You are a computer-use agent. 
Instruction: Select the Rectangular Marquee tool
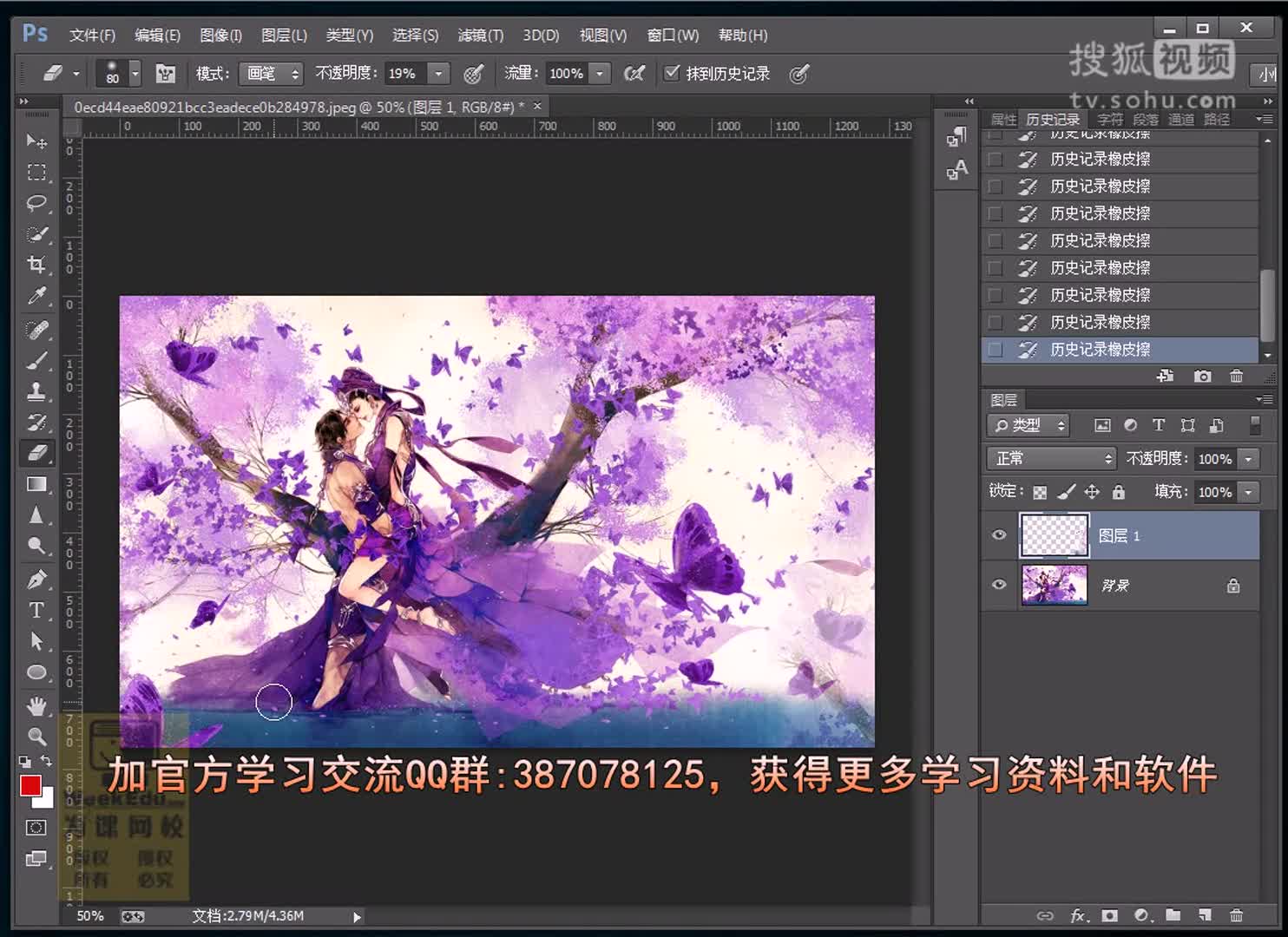pos(36,173)
